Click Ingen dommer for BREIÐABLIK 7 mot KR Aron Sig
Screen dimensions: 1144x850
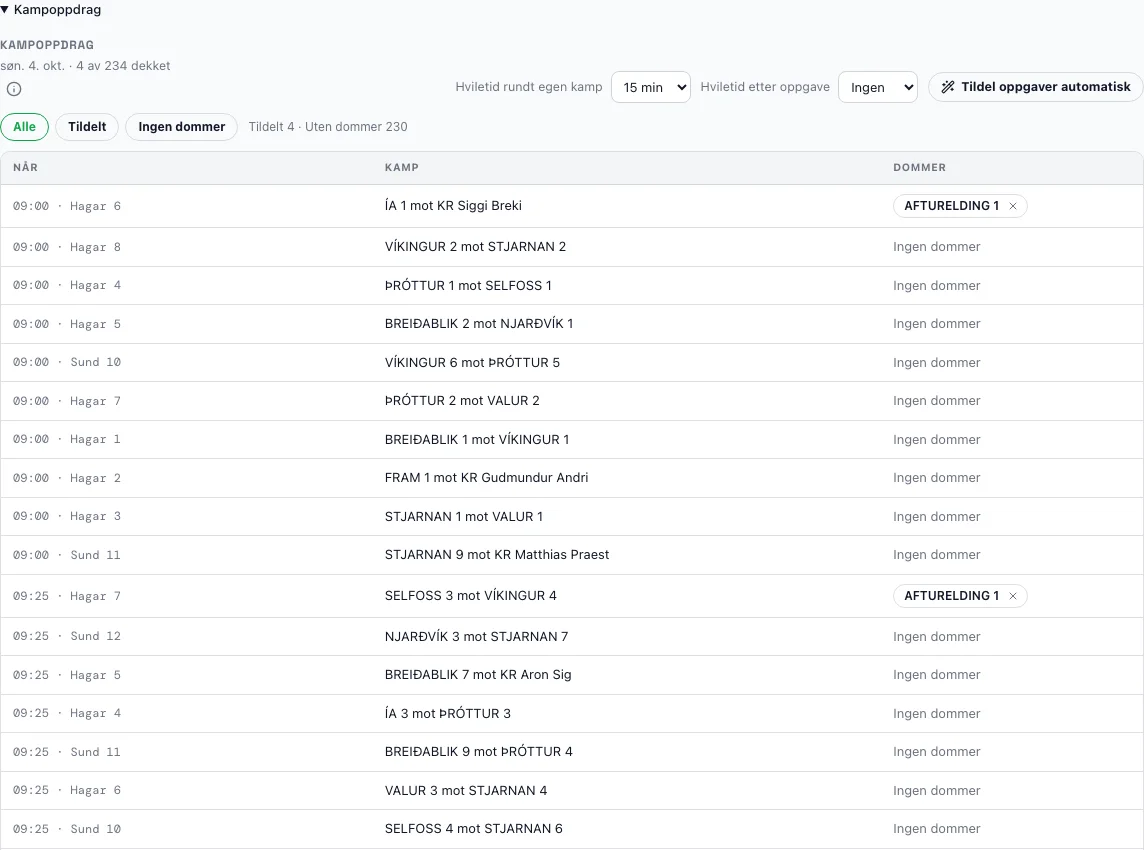tap(937, 675)
